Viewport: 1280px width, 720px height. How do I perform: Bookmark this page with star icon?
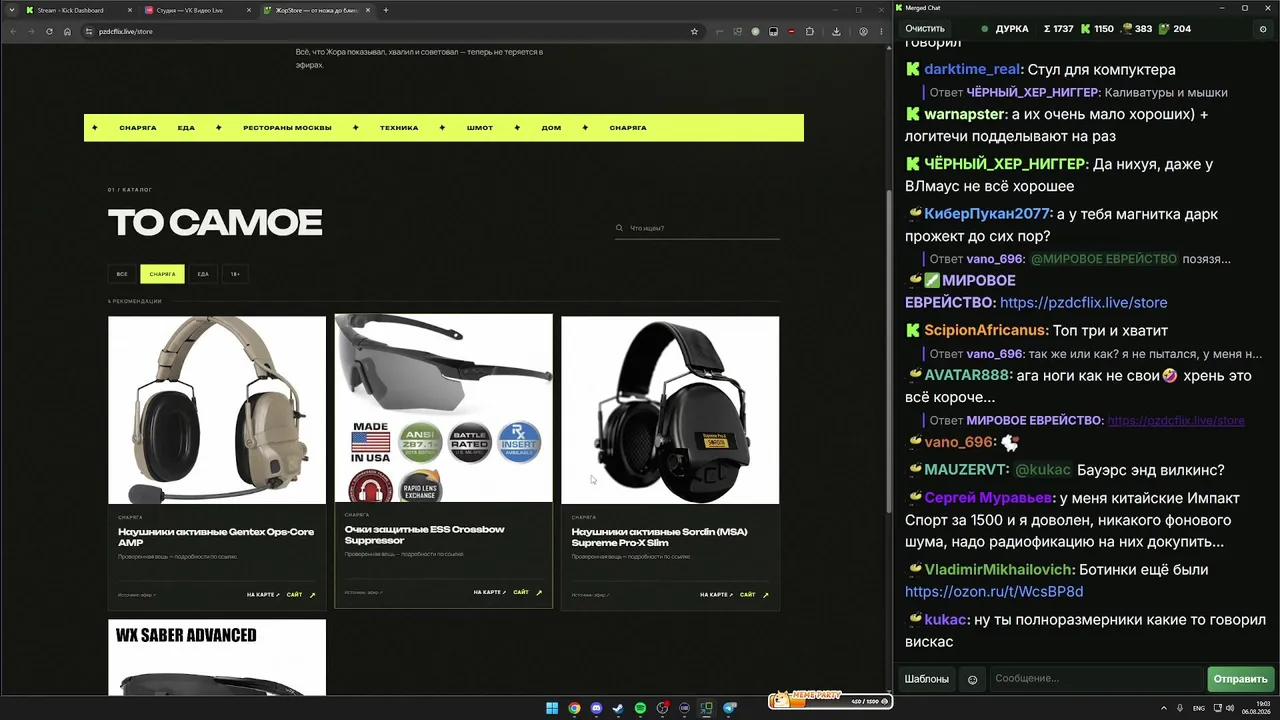coord(694,31)
